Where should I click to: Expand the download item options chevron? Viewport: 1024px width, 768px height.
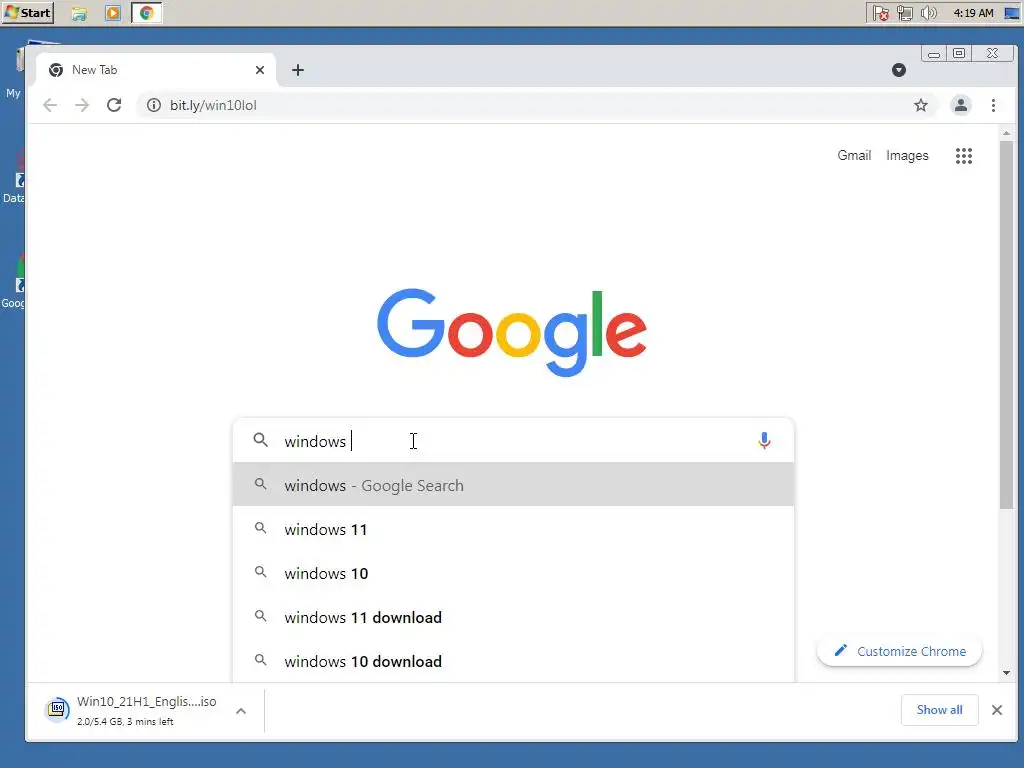tap(241, 711)
